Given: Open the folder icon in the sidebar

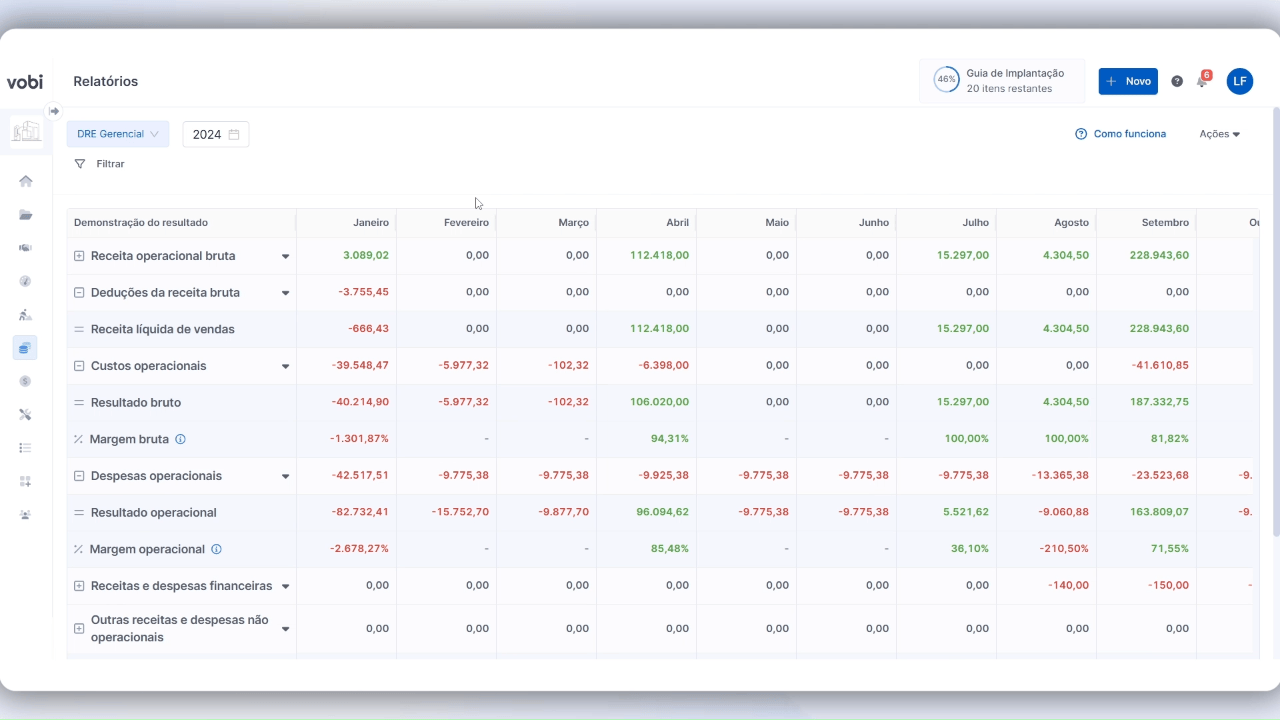Looking at the screenshot, I should point(26,215).
